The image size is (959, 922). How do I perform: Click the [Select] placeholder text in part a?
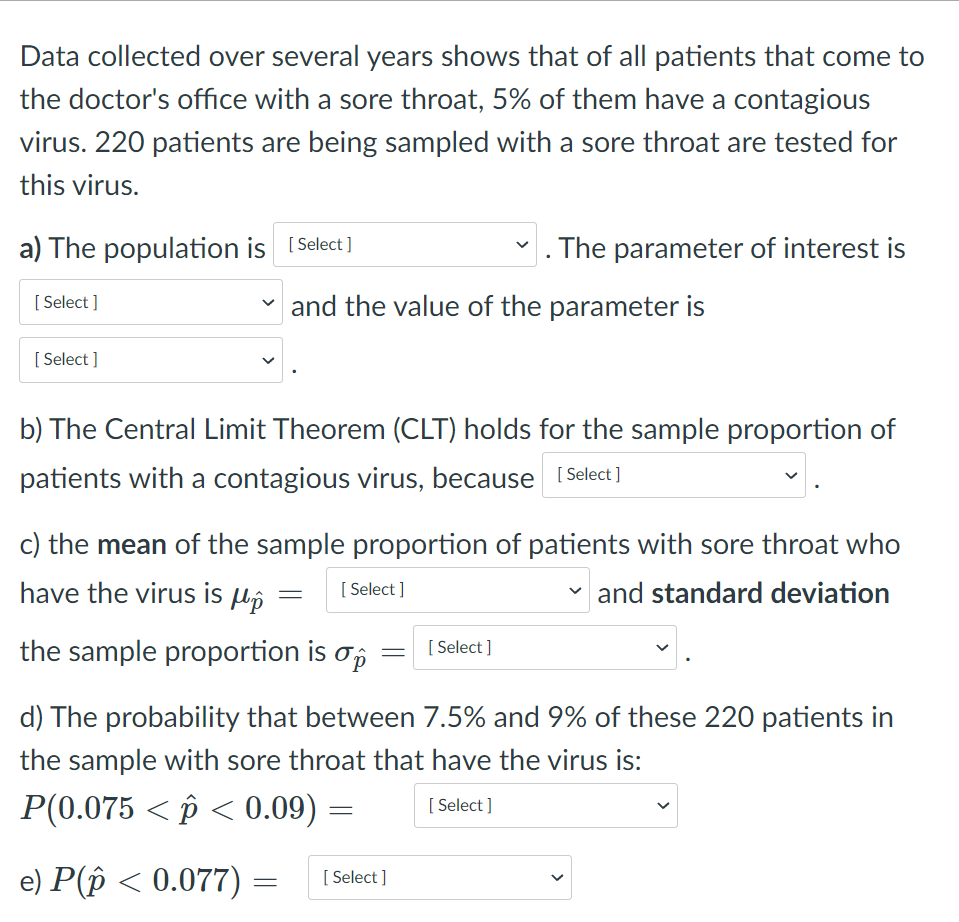pos(318,244)
